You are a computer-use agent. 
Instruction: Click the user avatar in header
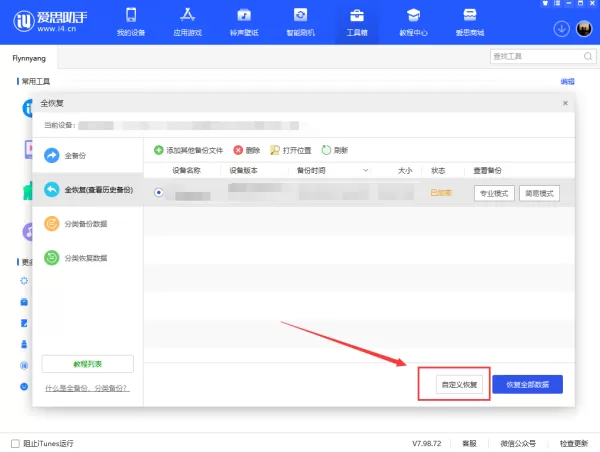(584, 29)
